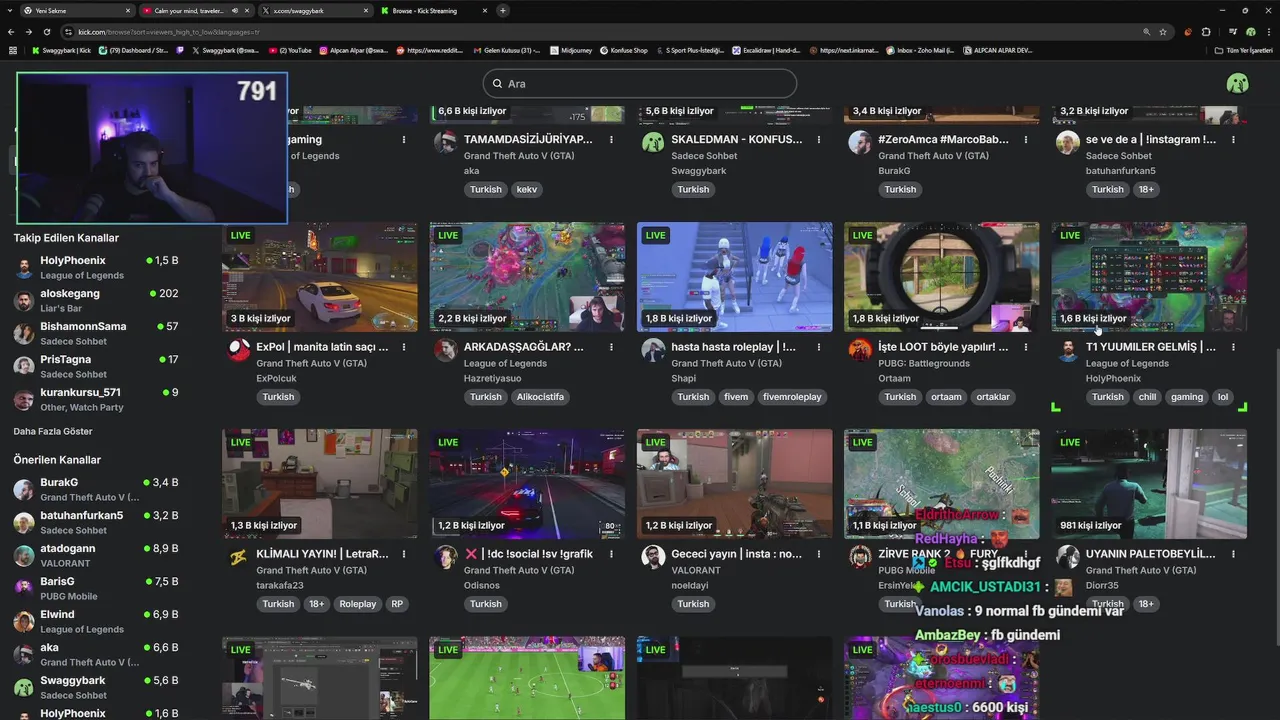This screenshot has width=1280, height=720.
Task: Open the football match stream thumbnail
Action: click(527, 678)
